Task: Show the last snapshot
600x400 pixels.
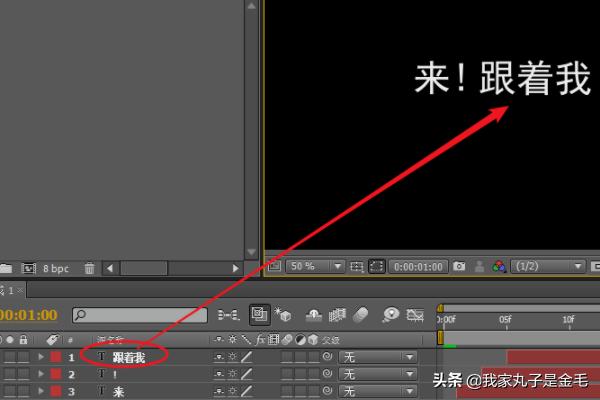Action: [479, 266]
